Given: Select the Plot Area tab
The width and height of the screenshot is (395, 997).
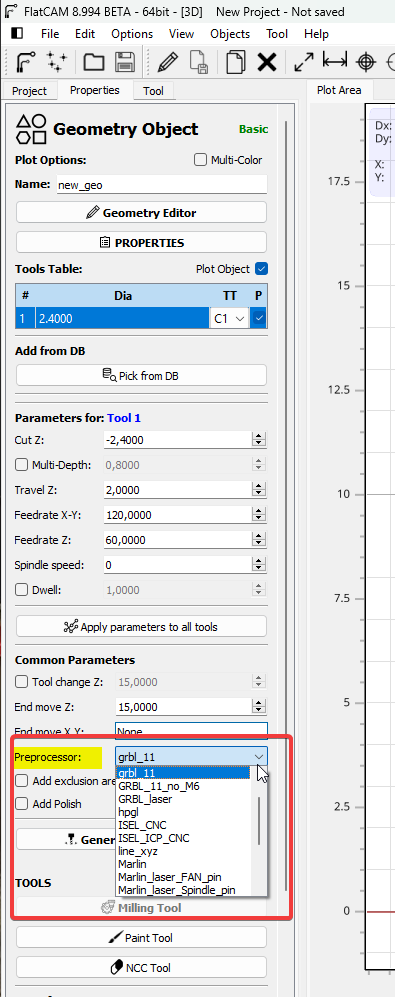Looking at the screenshot, I should 339,90.
